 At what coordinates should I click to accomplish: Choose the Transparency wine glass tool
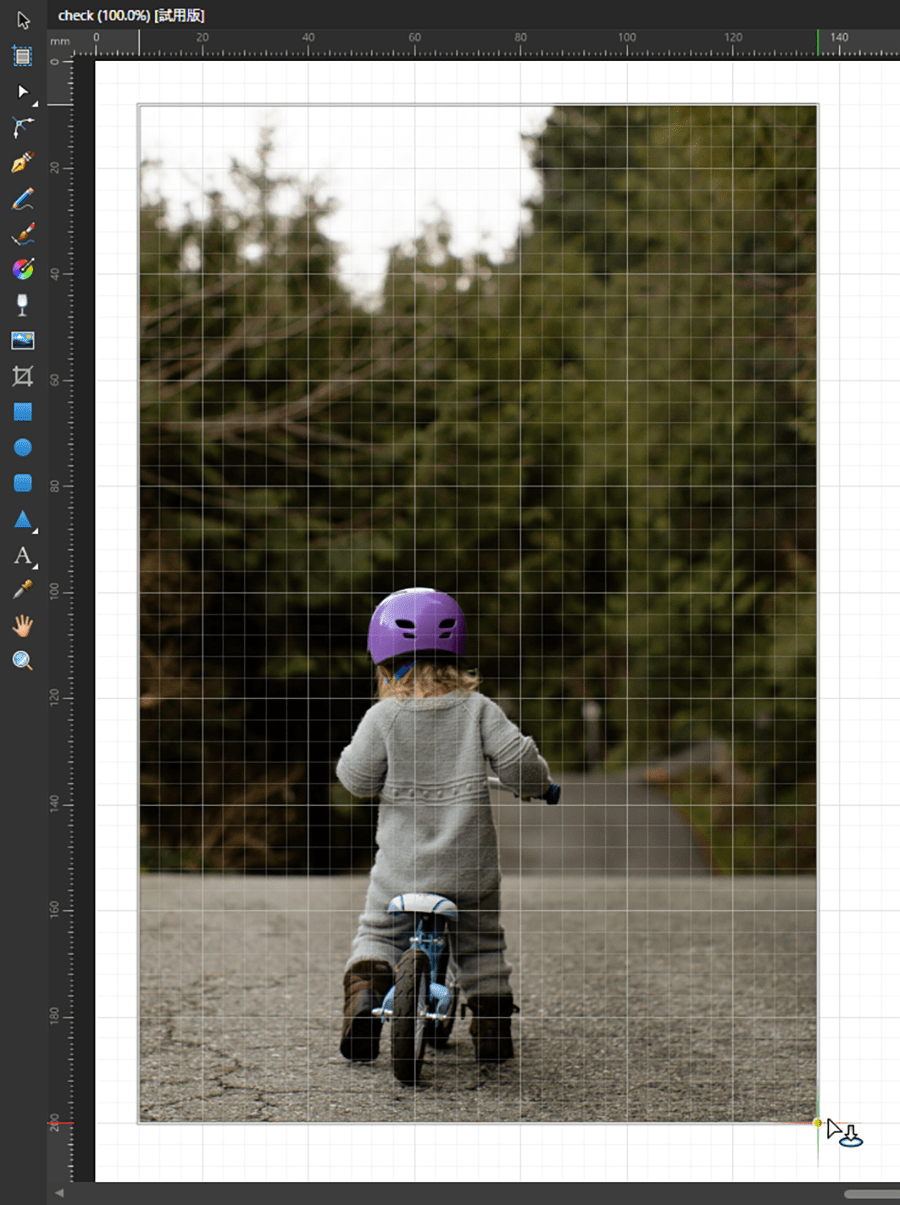coord(23,305)
